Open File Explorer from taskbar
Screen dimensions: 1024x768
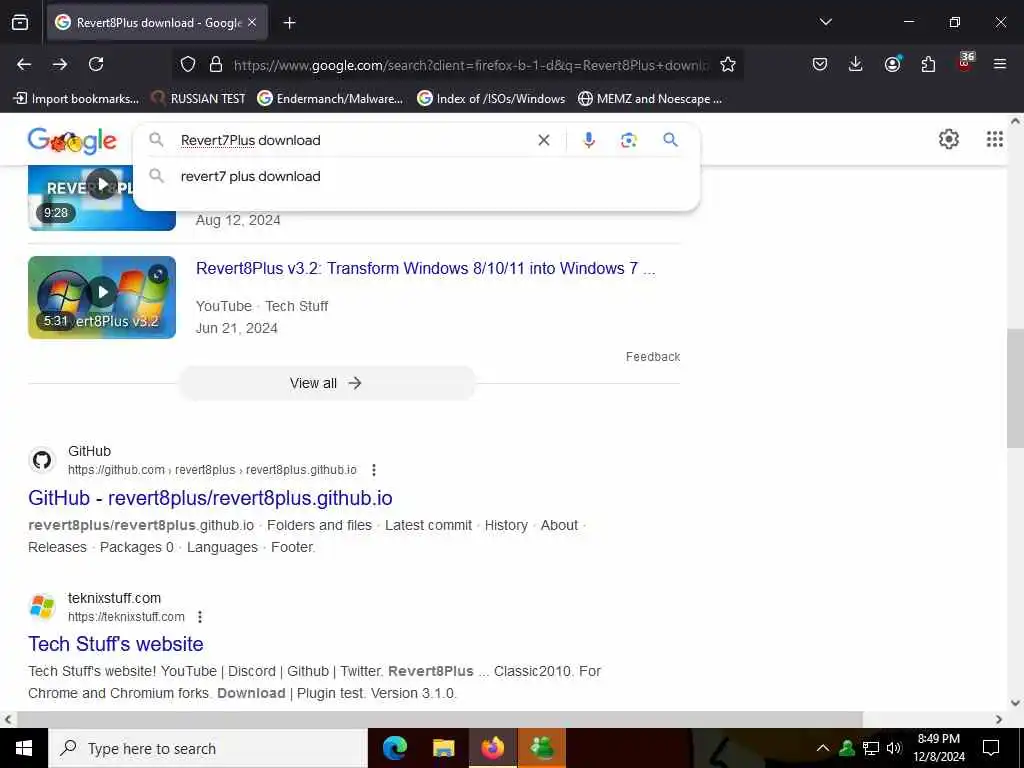(443, 748)
